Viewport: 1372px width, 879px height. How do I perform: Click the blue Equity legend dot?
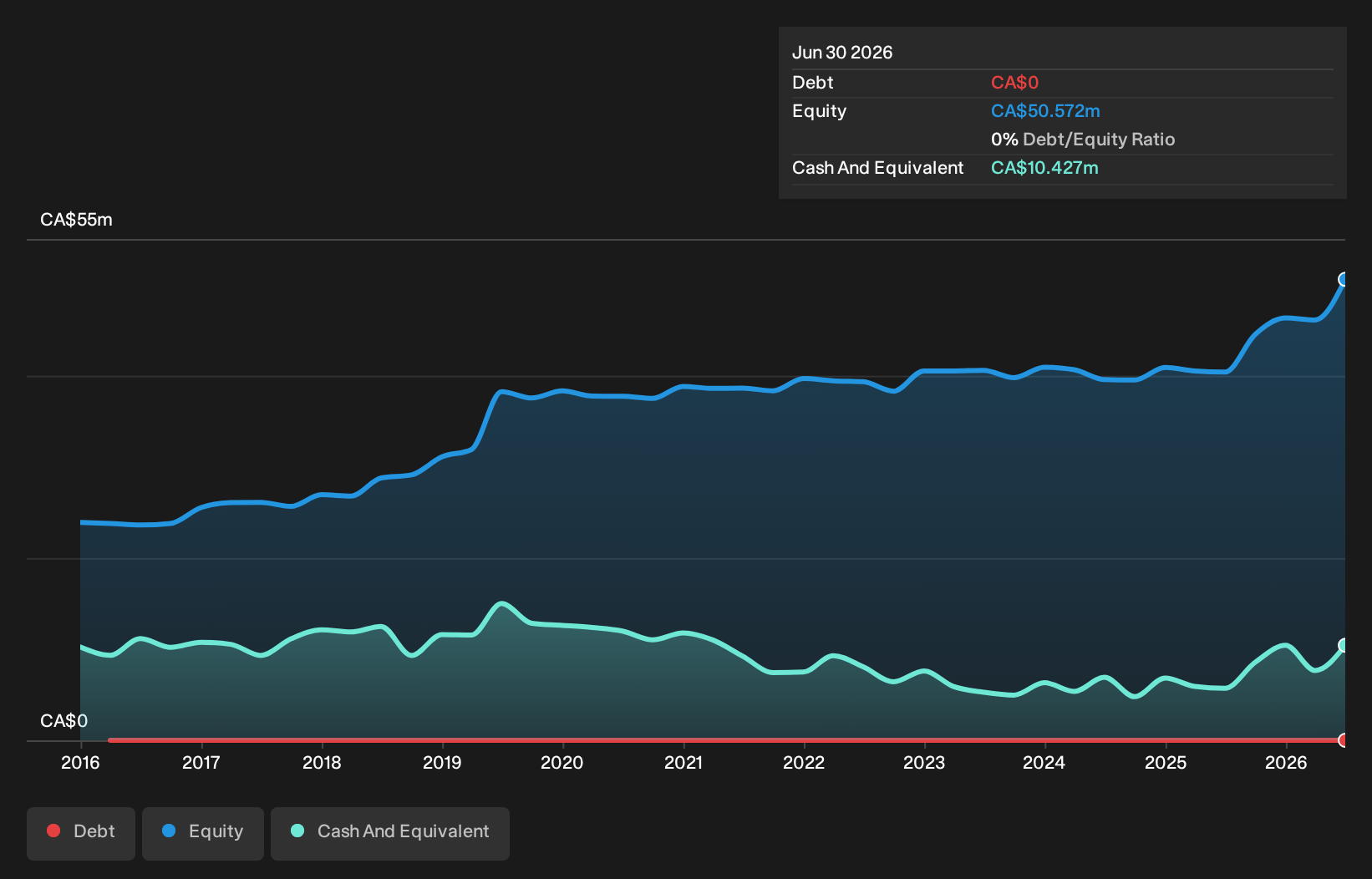point(169,831)
